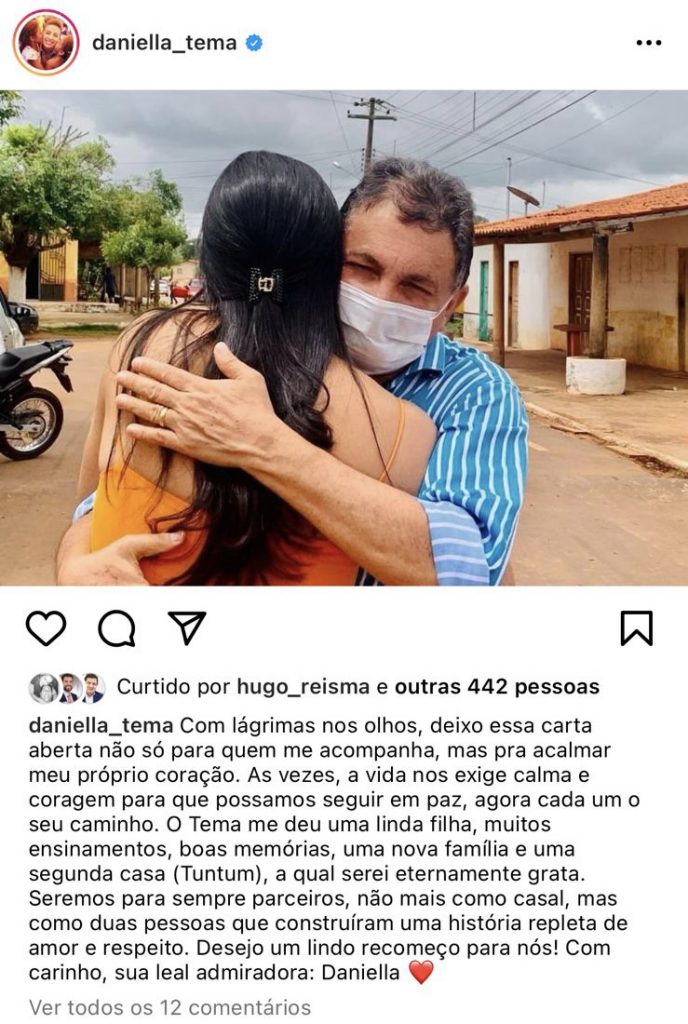Screen dimensions: 688x1024
Task: Click the caption text beginning "Com lágrimas nos olhos"
Action: [x=334, y=849]
